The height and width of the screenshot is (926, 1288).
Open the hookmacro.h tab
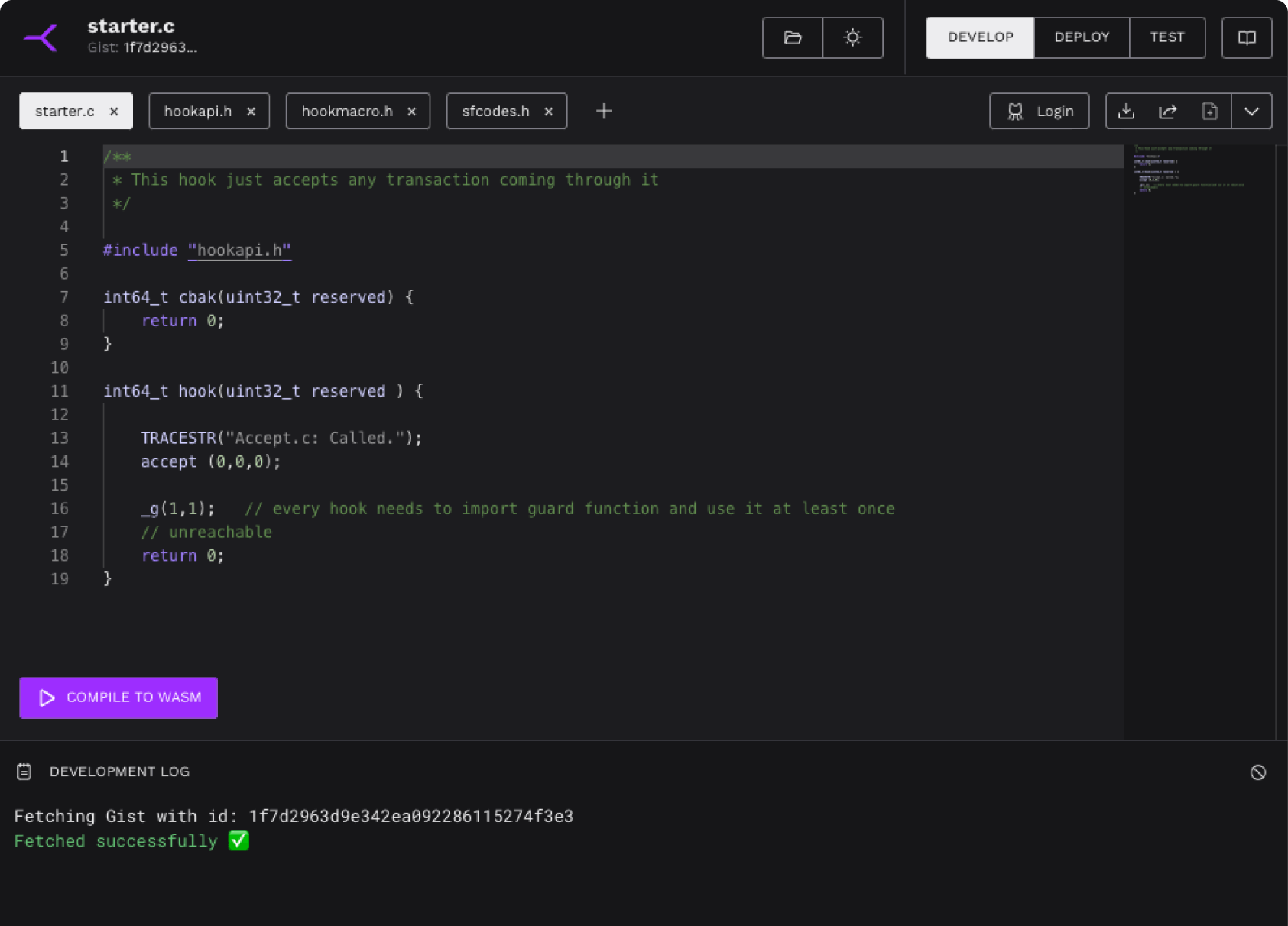(348, 111)
